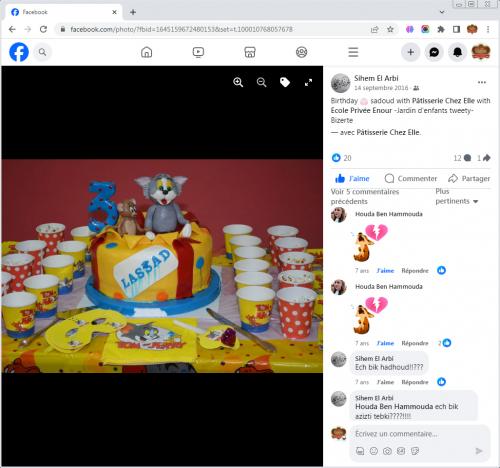Image resolution: width=500 pixels, height=468 pixels.
Task: Insert a sticker in comment
Action: click(x=415, y=451)
